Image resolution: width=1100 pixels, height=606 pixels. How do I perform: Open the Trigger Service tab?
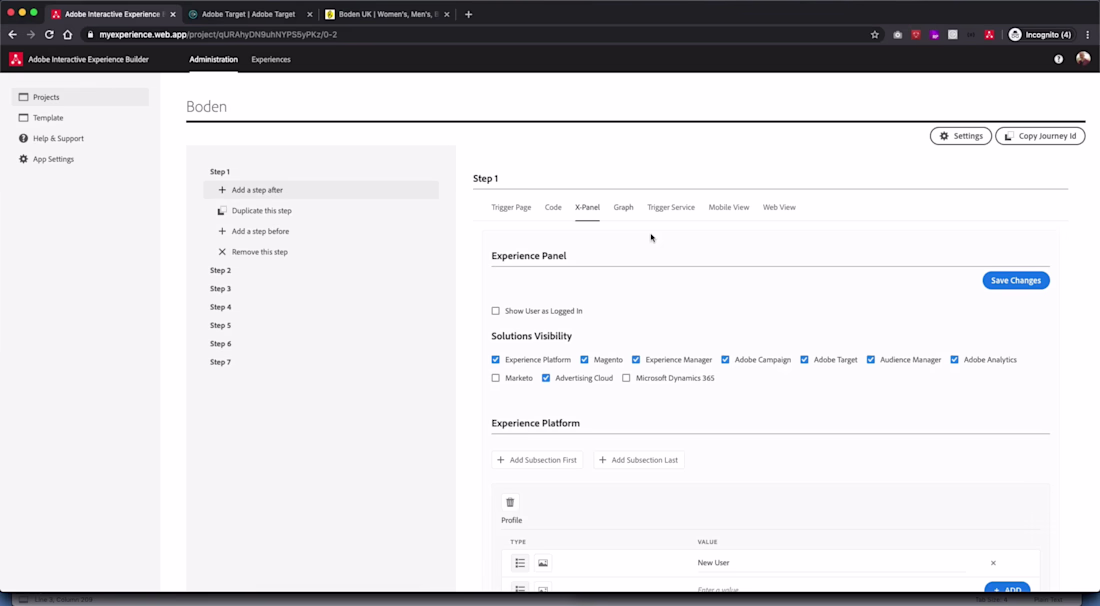[x=671, y=208]
